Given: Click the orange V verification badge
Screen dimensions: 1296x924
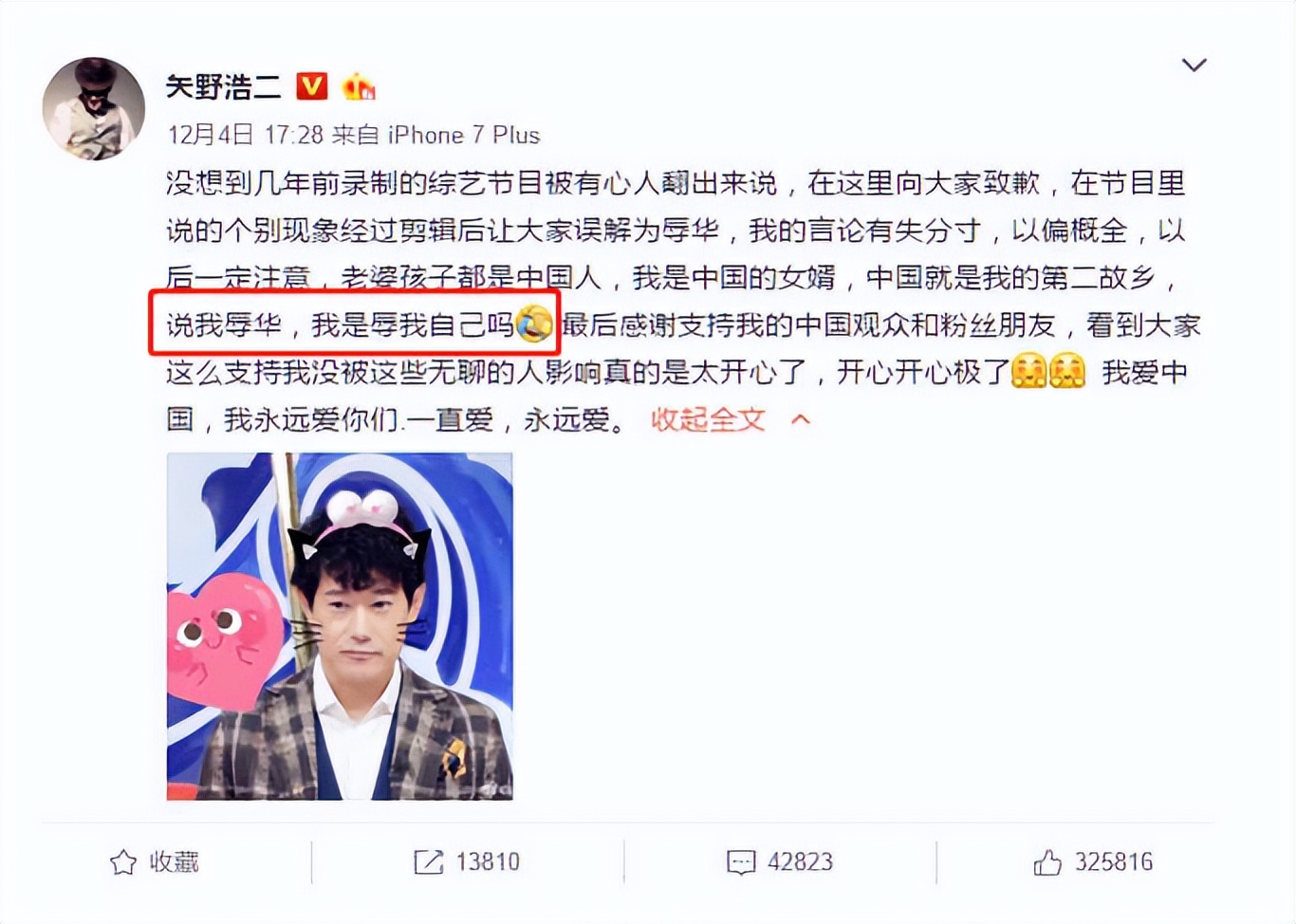Looking at the screenshot, I should (x=312, y=86).
